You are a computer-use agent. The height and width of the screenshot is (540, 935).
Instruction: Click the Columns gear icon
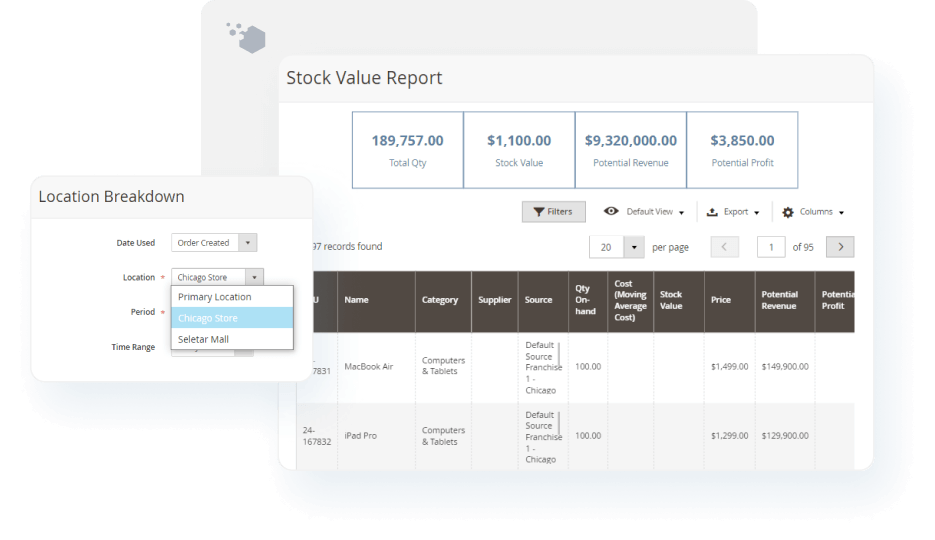[x=788, y=212]
